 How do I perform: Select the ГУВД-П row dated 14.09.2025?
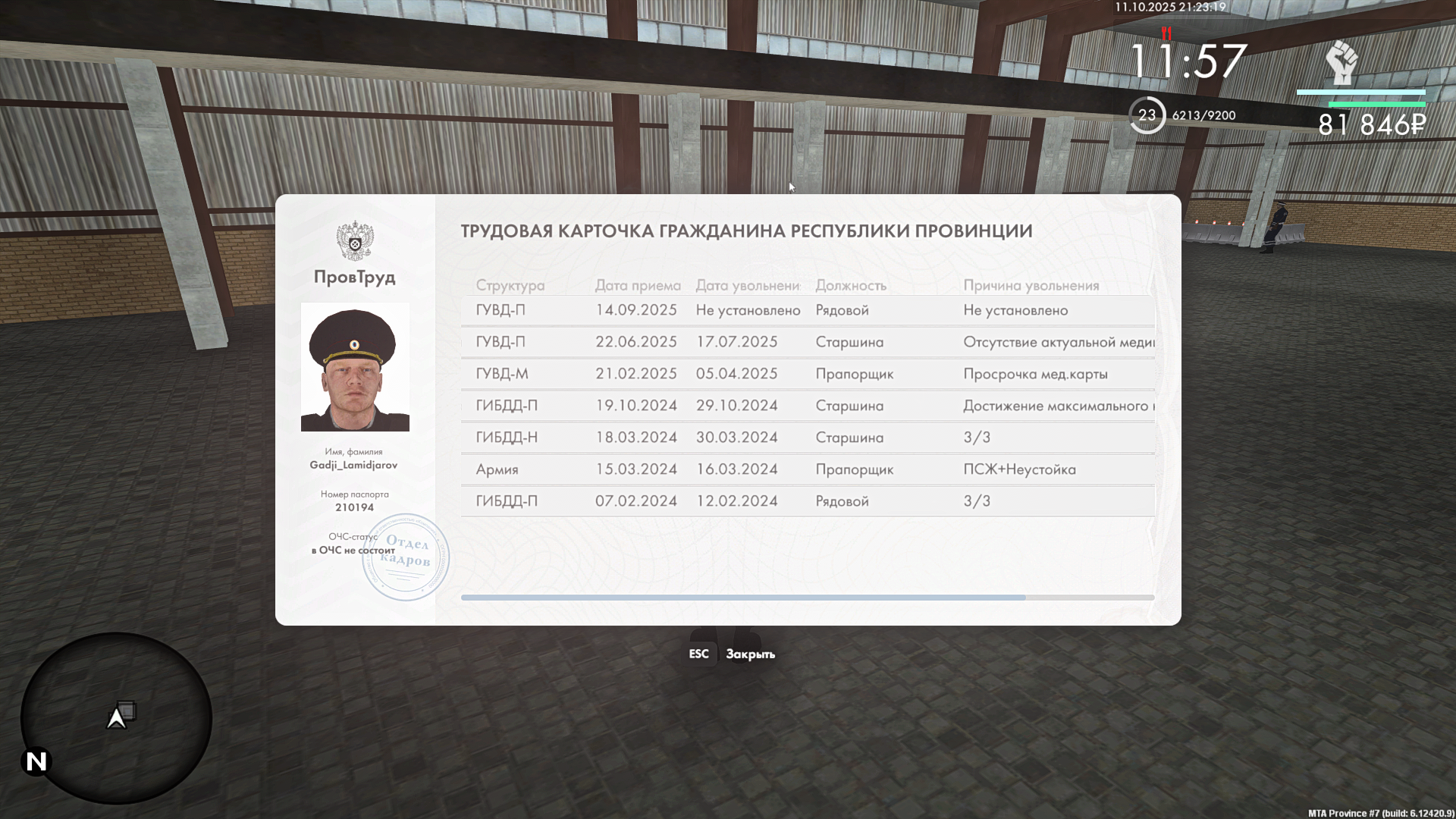pos(807,310)
